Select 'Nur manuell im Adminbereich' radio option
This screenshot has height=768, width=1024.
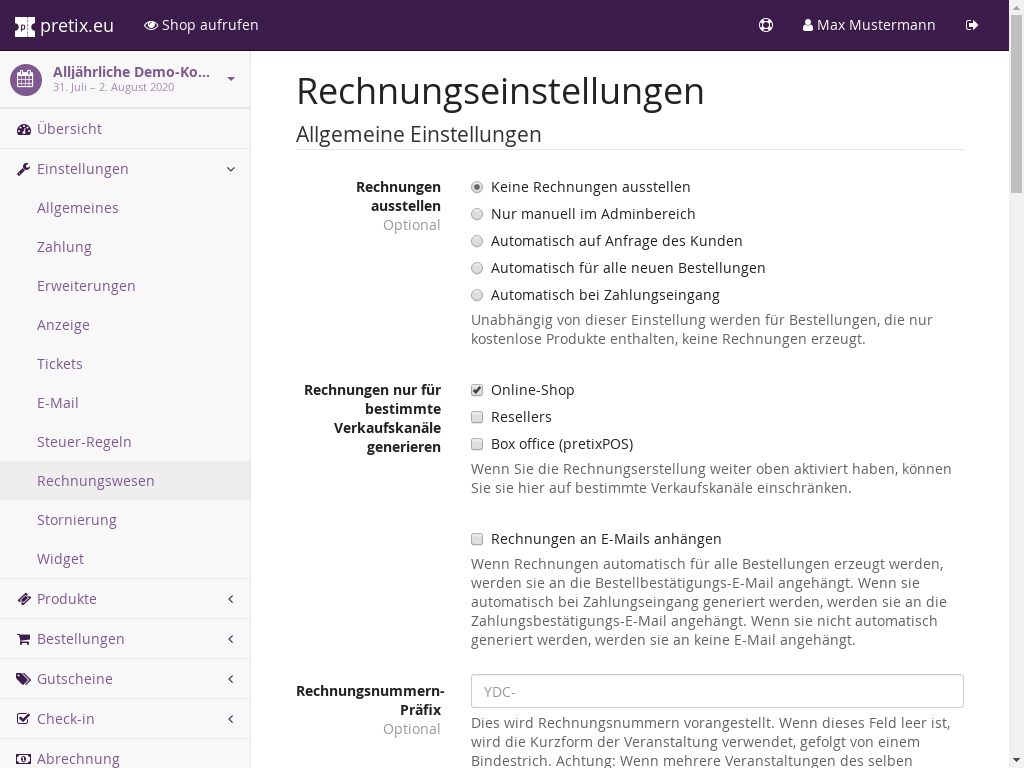click(477, 214)
